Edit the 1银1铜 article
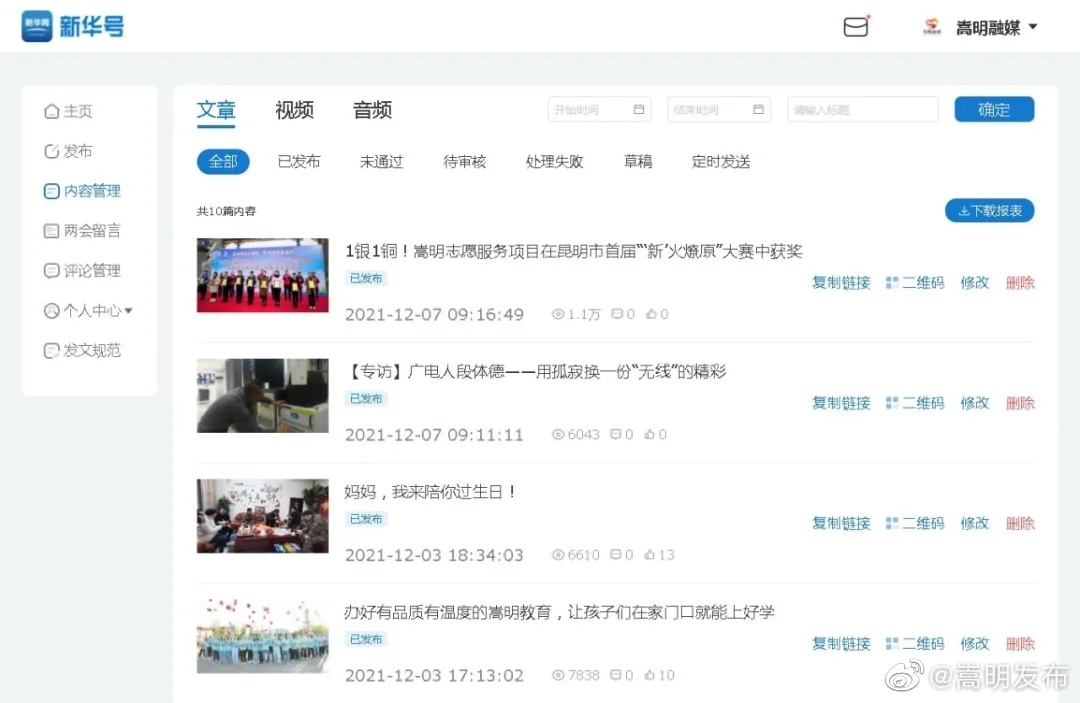1080x703 pixels. pyautogui.click(x=975, y=282)
